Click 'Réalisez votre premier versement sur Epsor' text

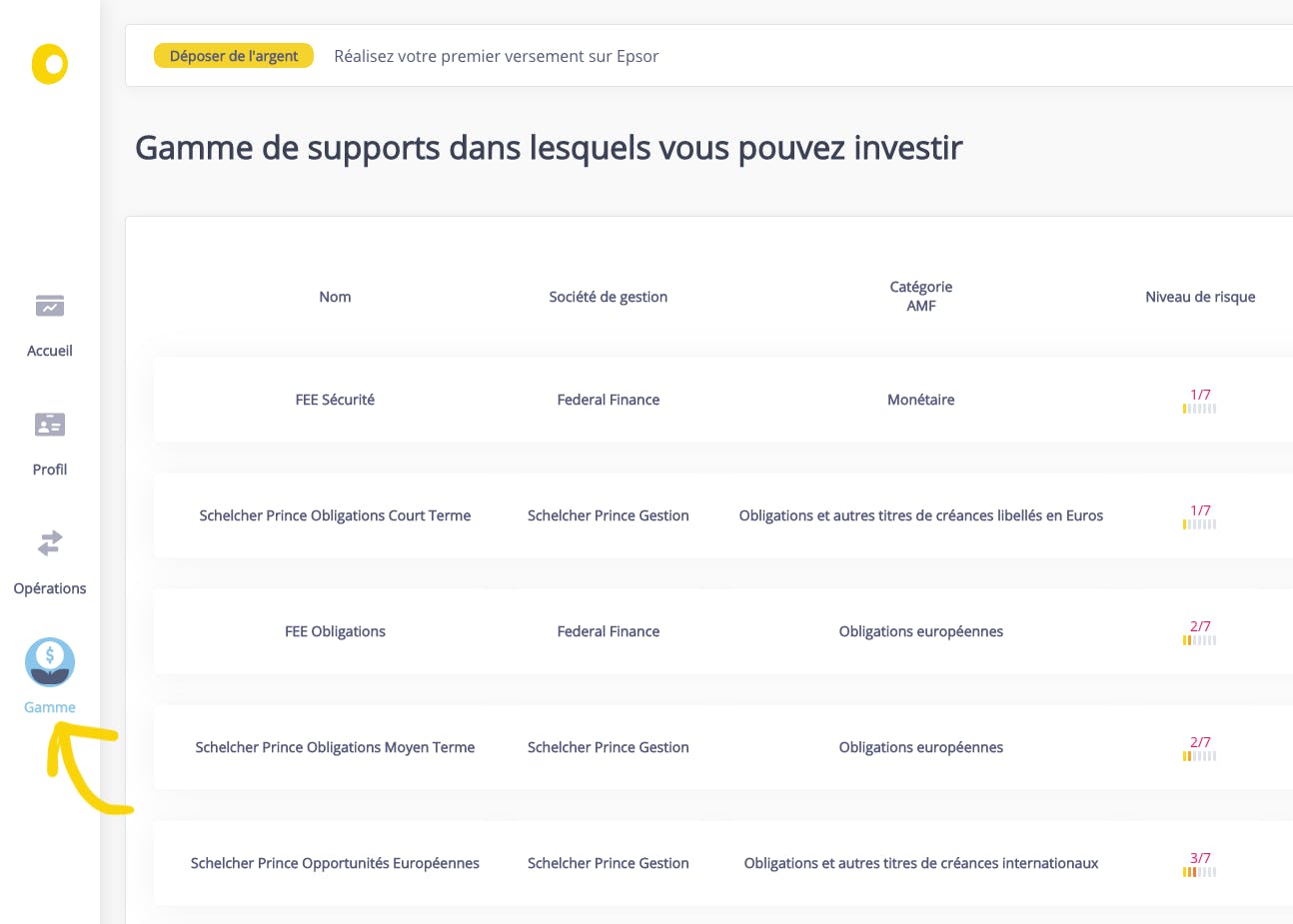497,56
